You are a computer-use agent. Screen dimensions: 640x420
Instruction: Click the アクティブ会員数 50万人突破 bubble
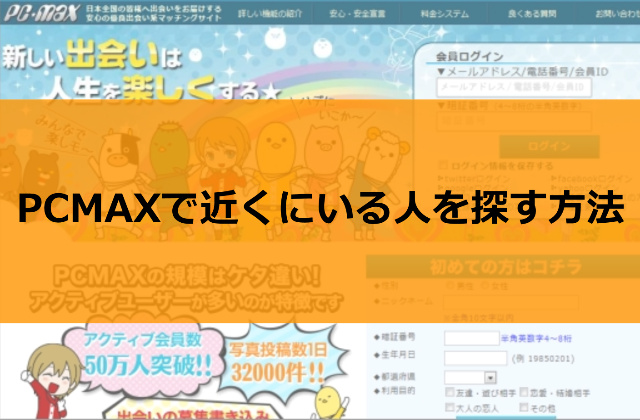point(143,355)
